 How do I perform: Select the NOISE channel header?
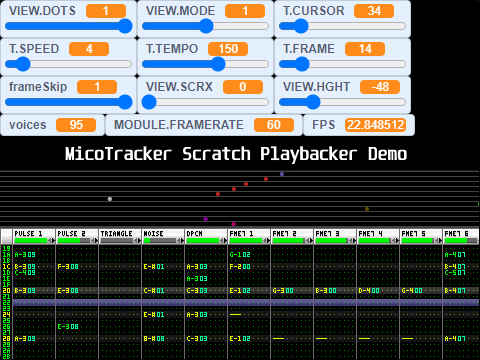[163, 237]
